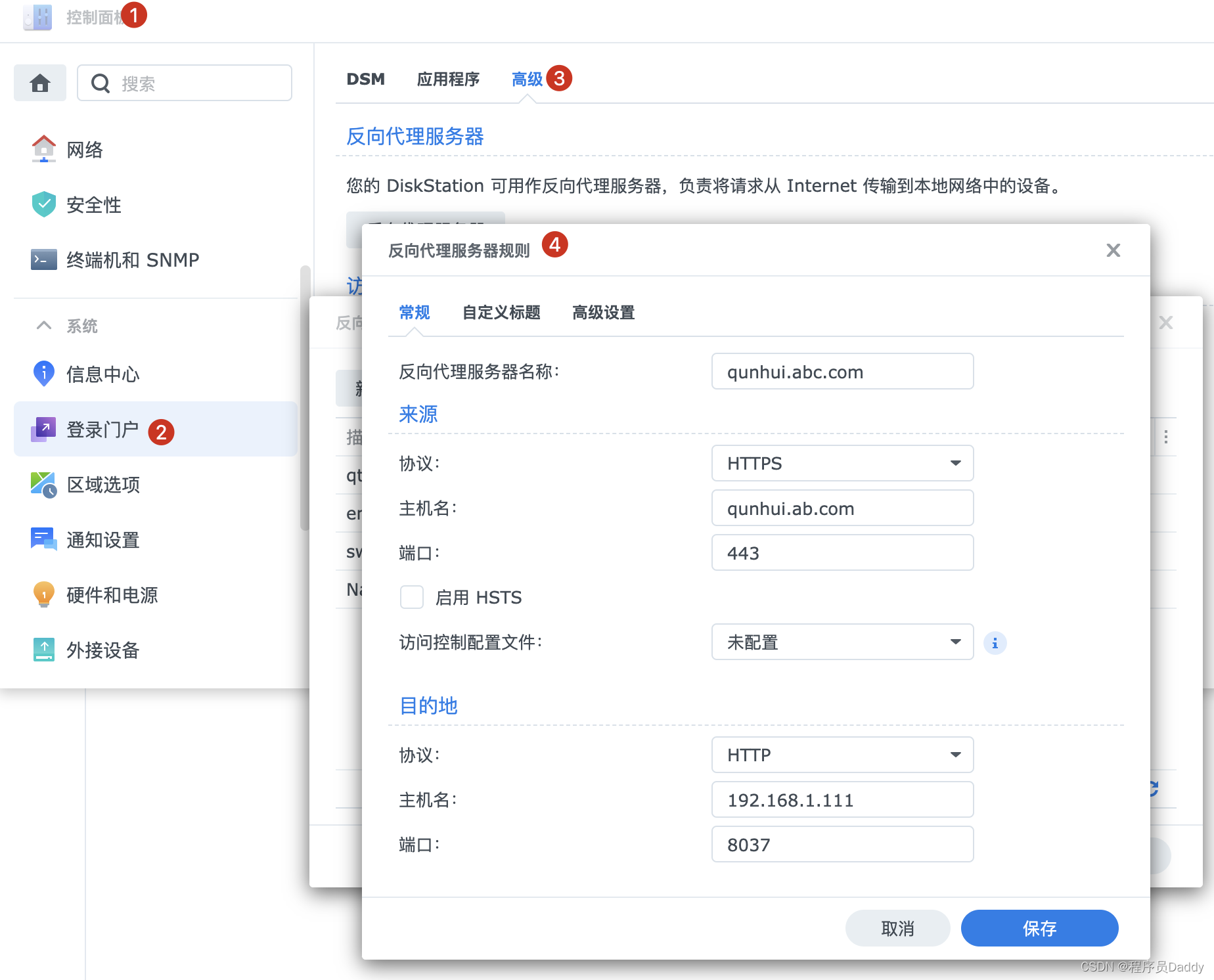This screenshot has width=1214, height=980.
Task: Click the source 主机名 qunhui.ab.com field
Action: coord(842,508)
